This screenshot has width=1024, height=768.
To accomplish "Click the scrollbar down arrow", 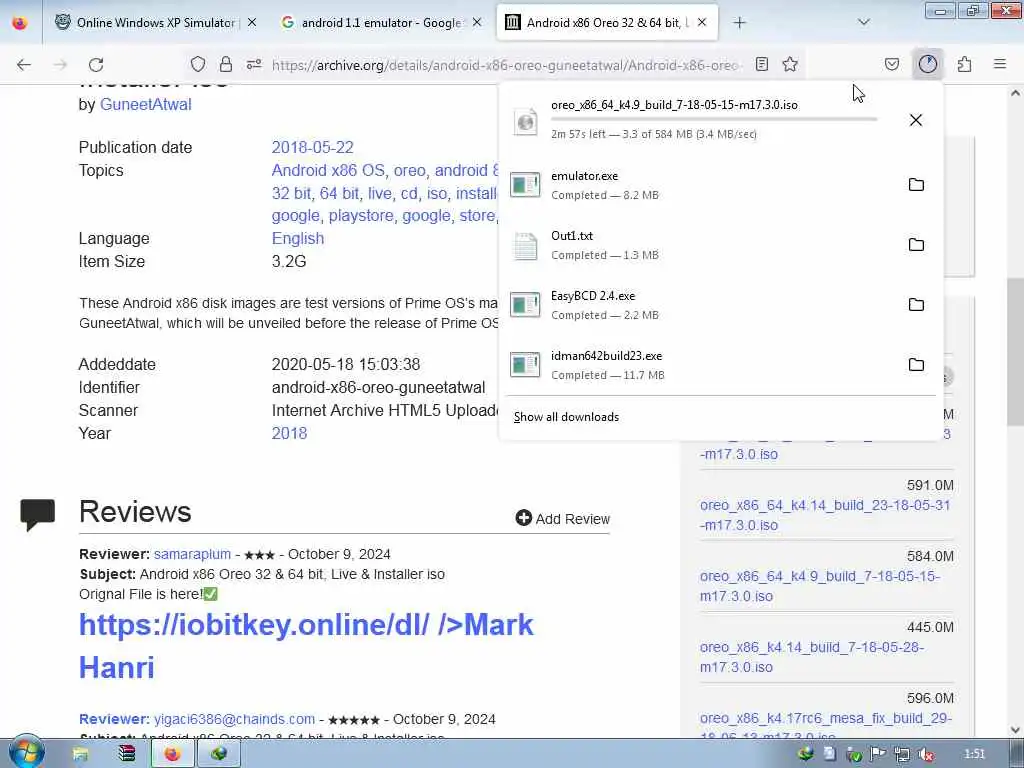I will 1015,730.
